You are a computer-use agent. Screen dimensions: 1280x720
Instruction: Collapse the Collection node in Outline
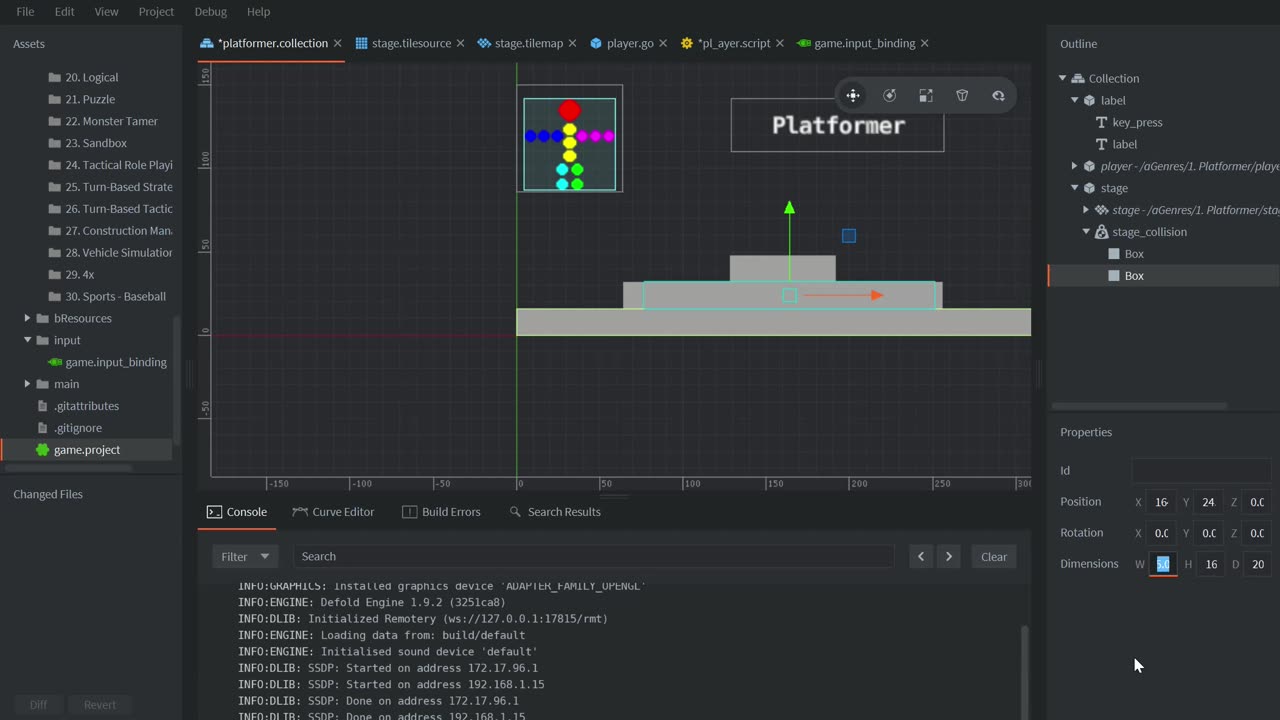tap(1063, 78)
